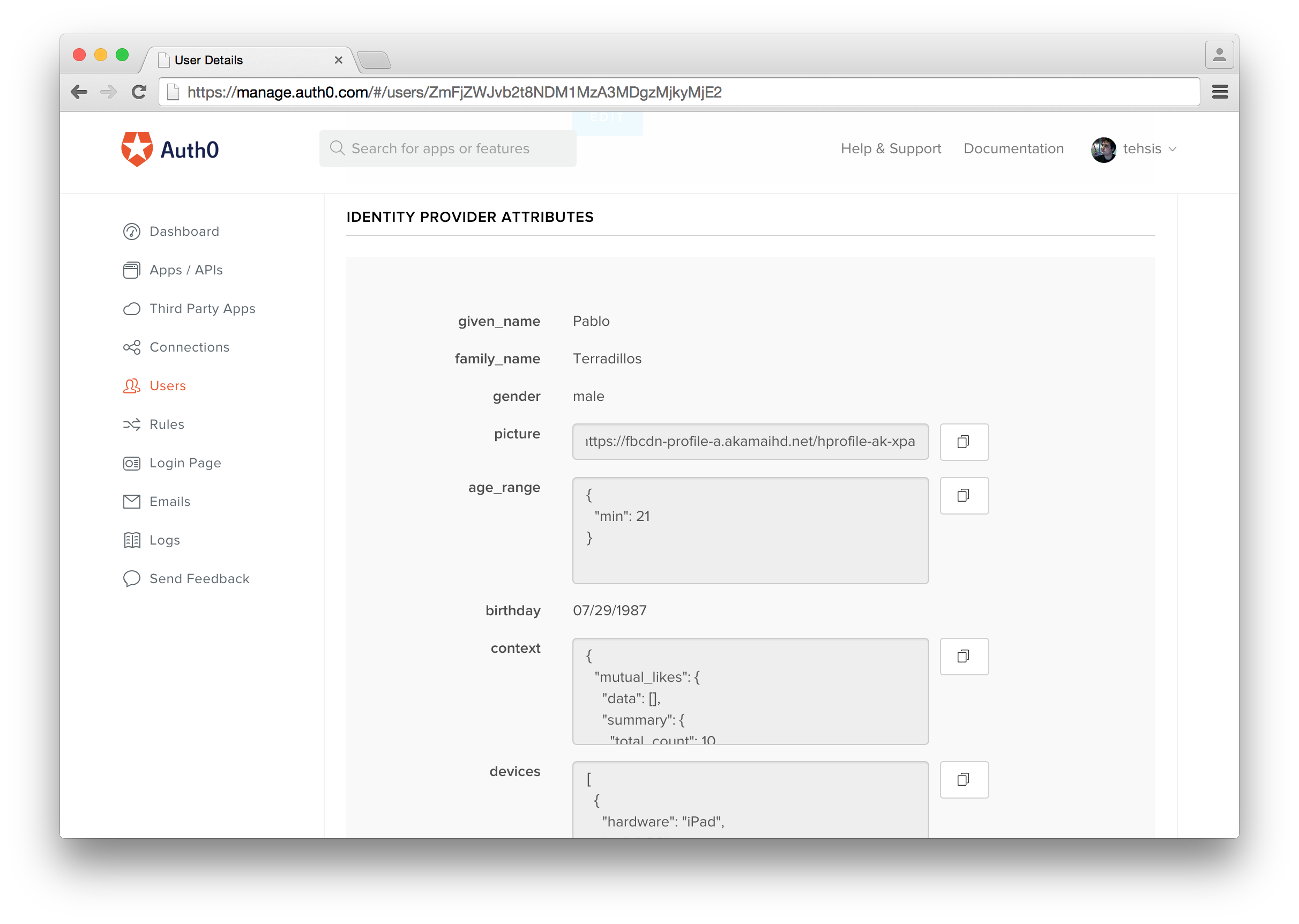Go to Third Party Apps

click(202, 309)
